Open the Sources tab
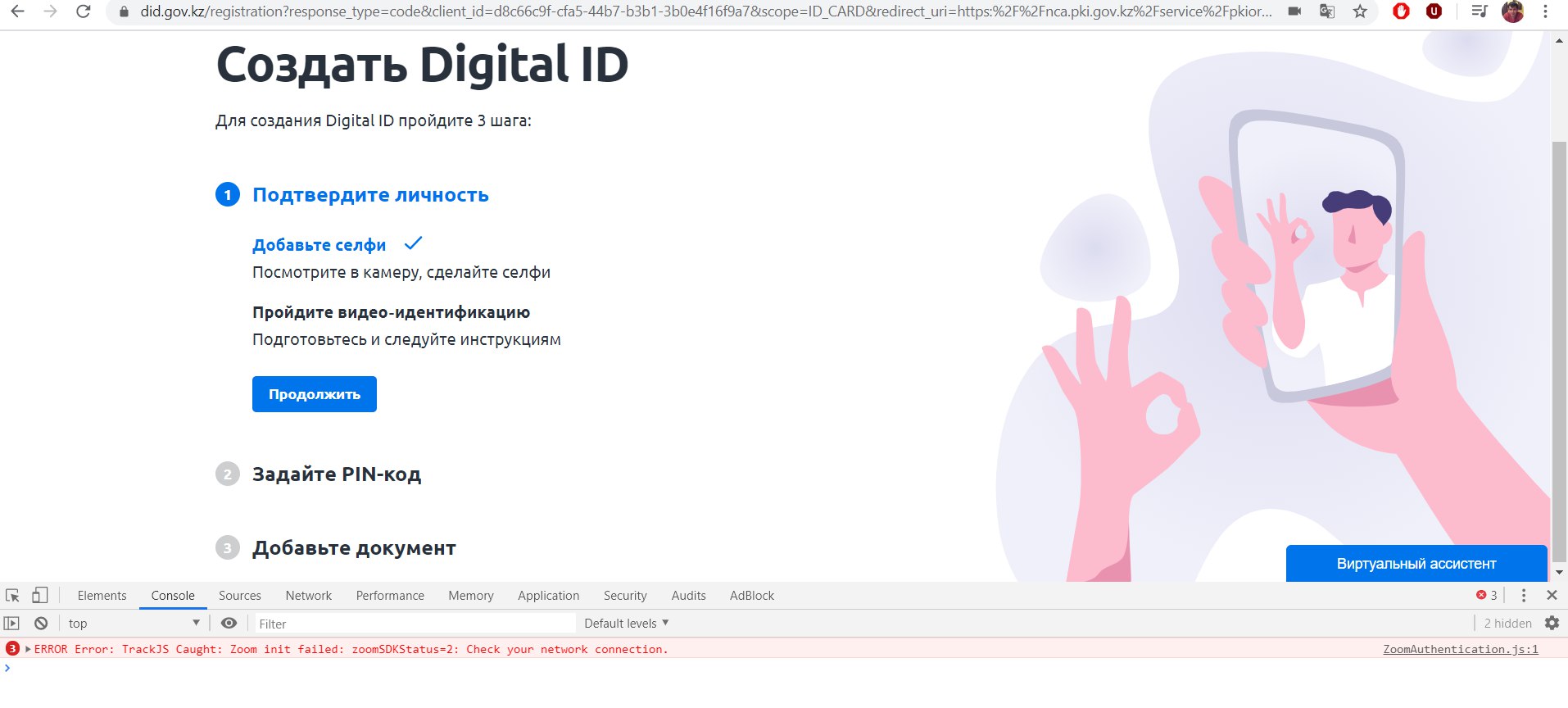 [x=240, y=596]
